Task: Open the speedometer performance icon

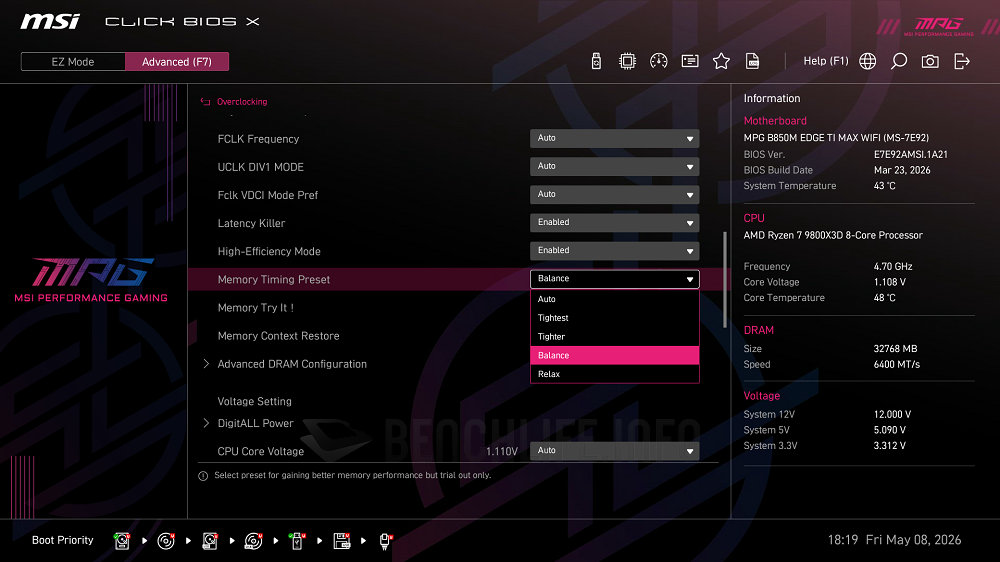Action: tap(659, 61)
